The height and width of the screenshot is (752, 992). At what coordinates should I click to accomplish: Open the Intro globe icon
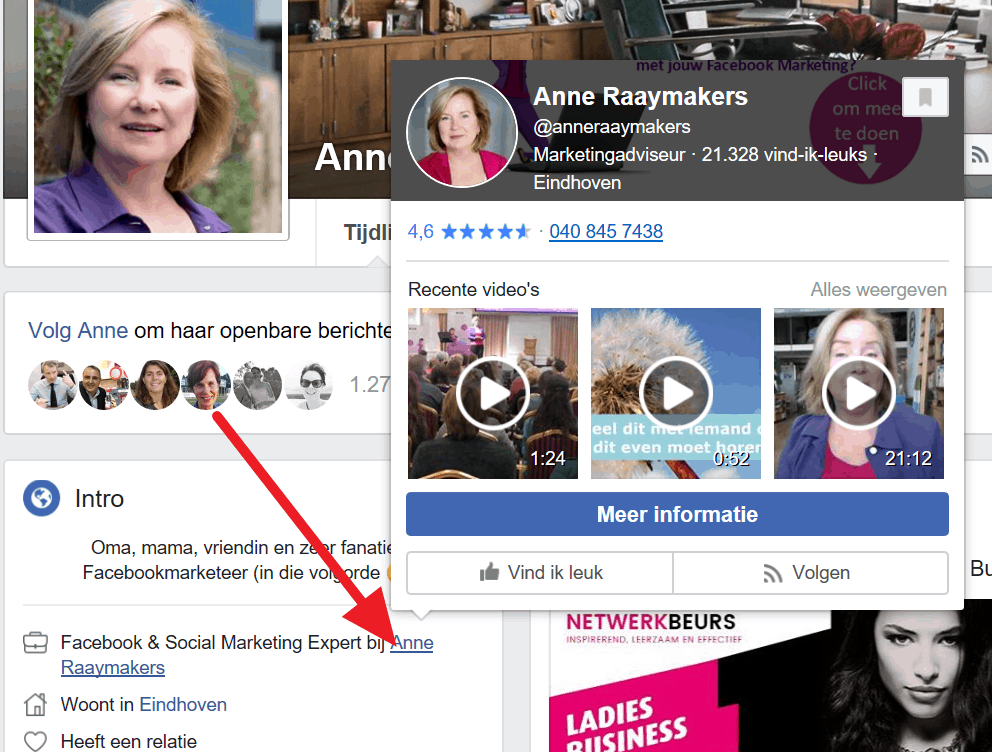[x=42, y=498]
